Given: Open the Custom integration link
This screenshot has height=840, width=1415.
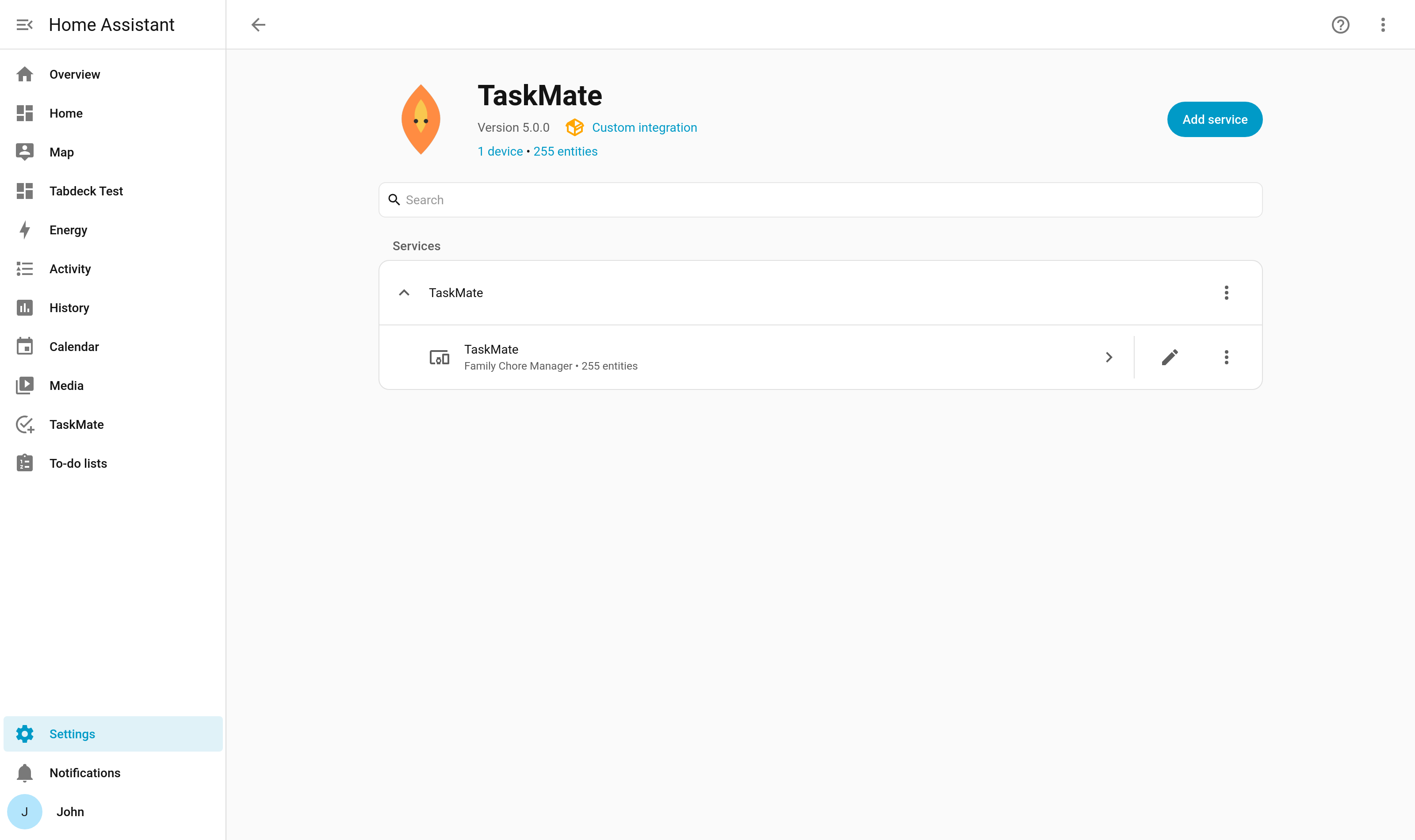Looking at the screenshot, I should pyautogui.click(x=644, y=127).
